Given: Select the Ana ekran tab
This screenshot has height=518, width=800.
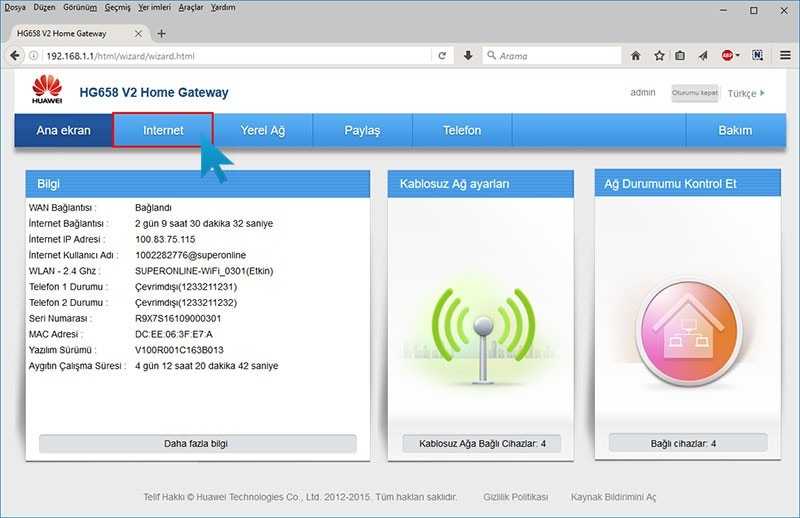Looking at the screenshot, I should [63, 130].
